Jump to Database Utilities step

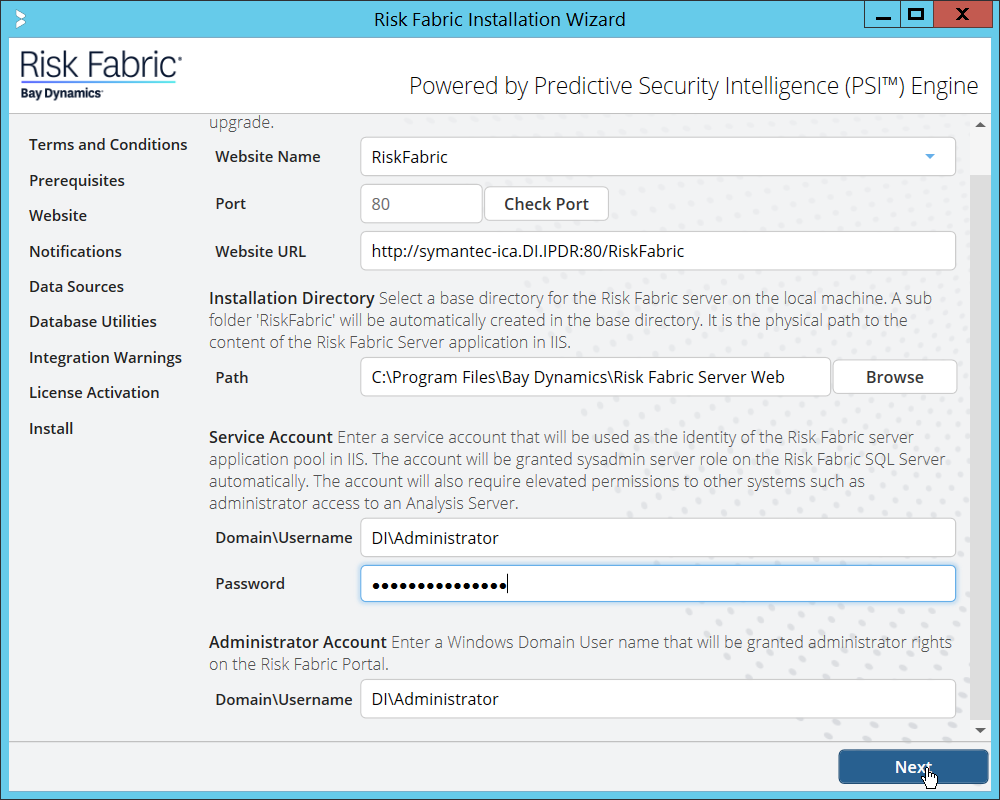(93, 322)
